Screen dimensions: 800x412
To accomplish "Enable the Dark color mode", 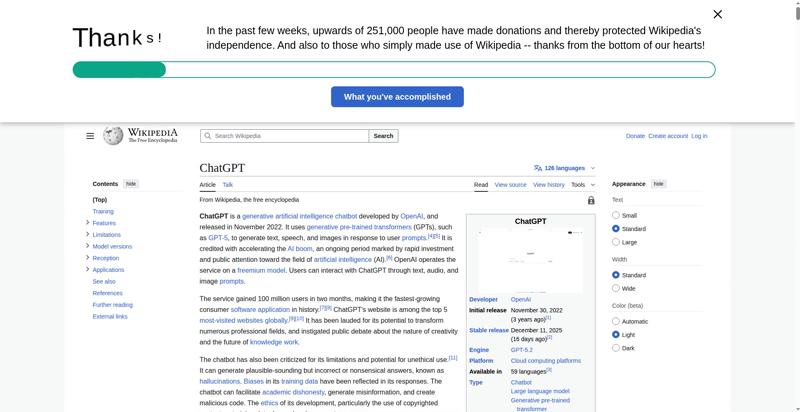I will click(616, 348).
